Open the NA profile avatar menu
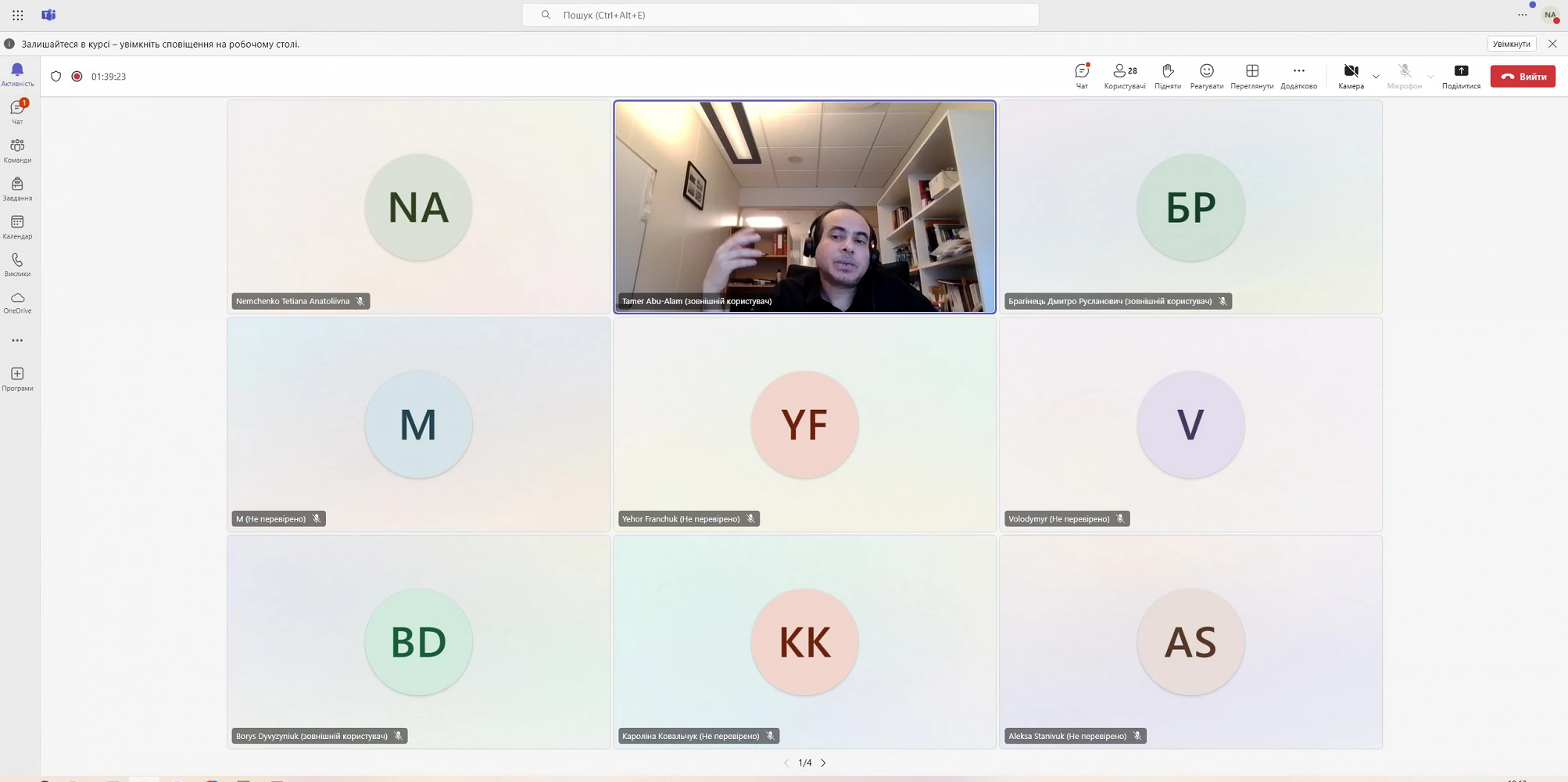Screen dimensions: 1568x782 [1550, 15]
